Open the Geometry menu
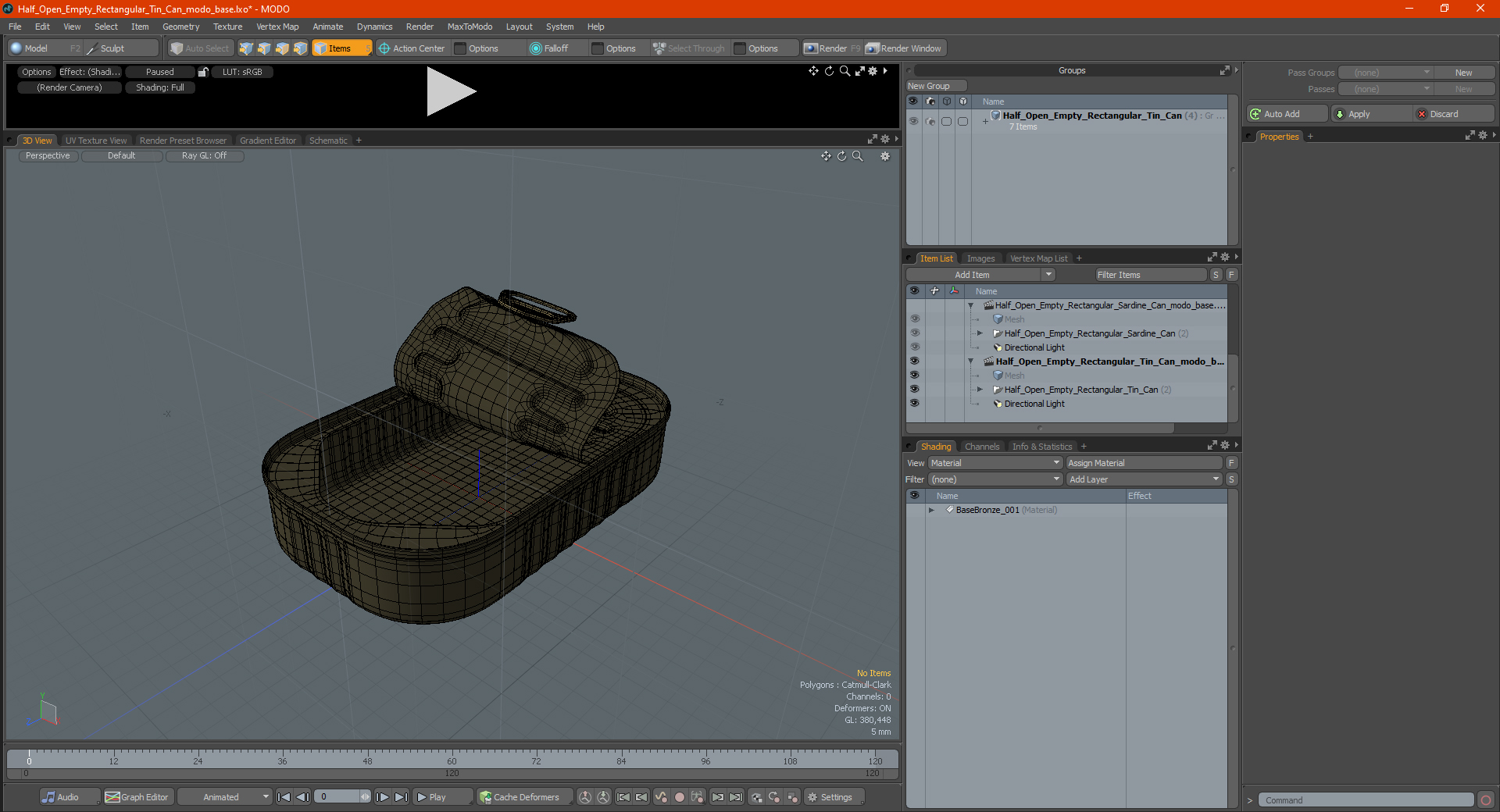This screenshot has height=812, width=1500. click(180, 27)
